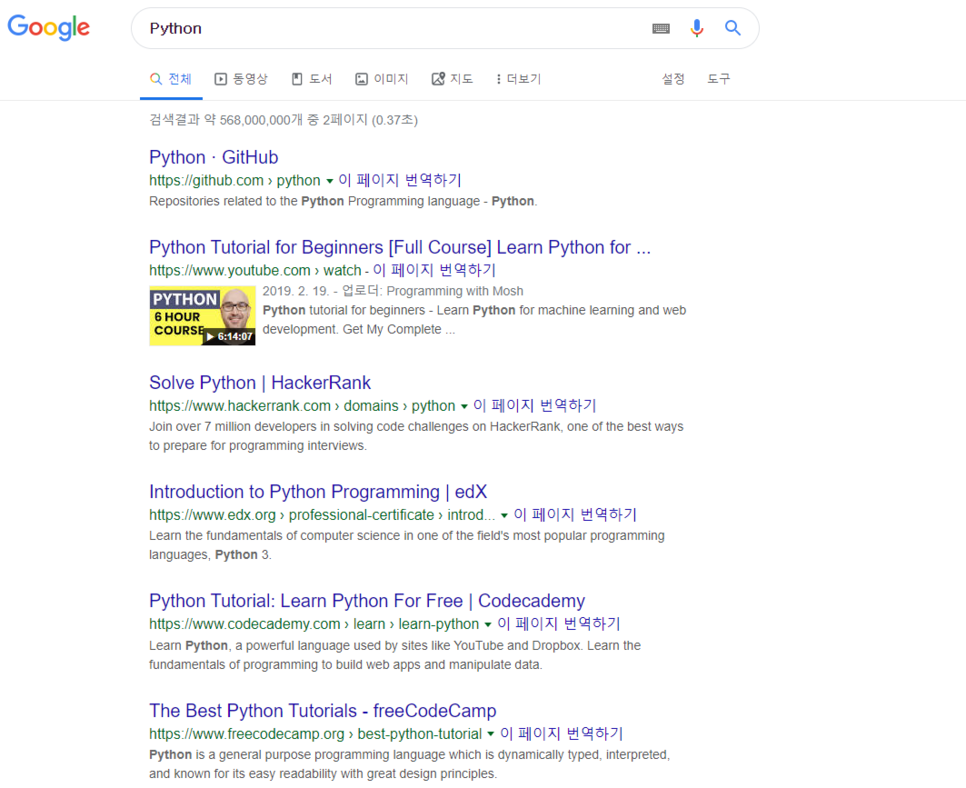Switch to the 이미지 tab
Viewport: 966px width, 788px height.
[382, 79]
